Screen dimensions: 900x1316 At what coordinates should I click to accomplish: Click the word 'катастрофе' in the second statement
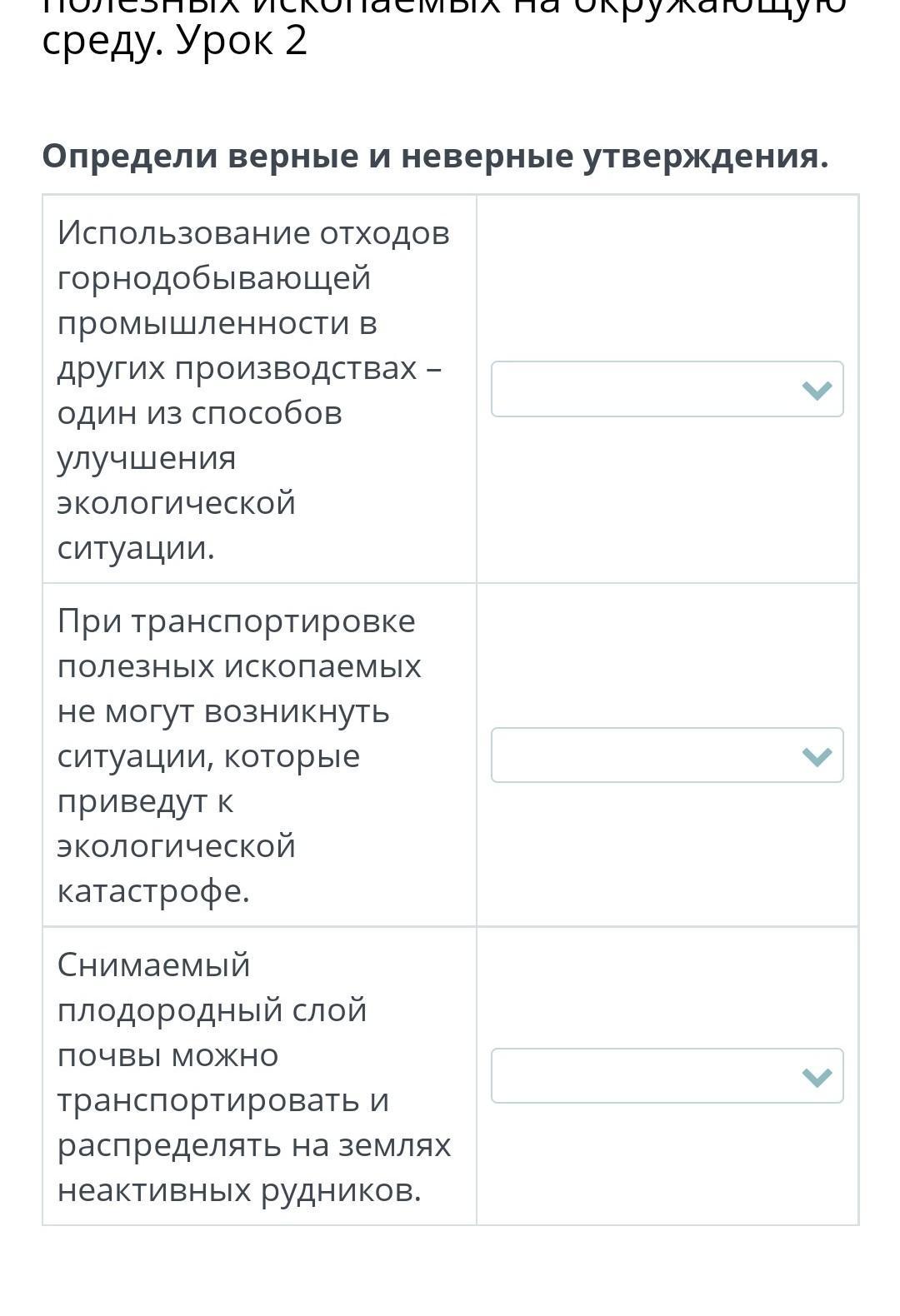(153, 890)
